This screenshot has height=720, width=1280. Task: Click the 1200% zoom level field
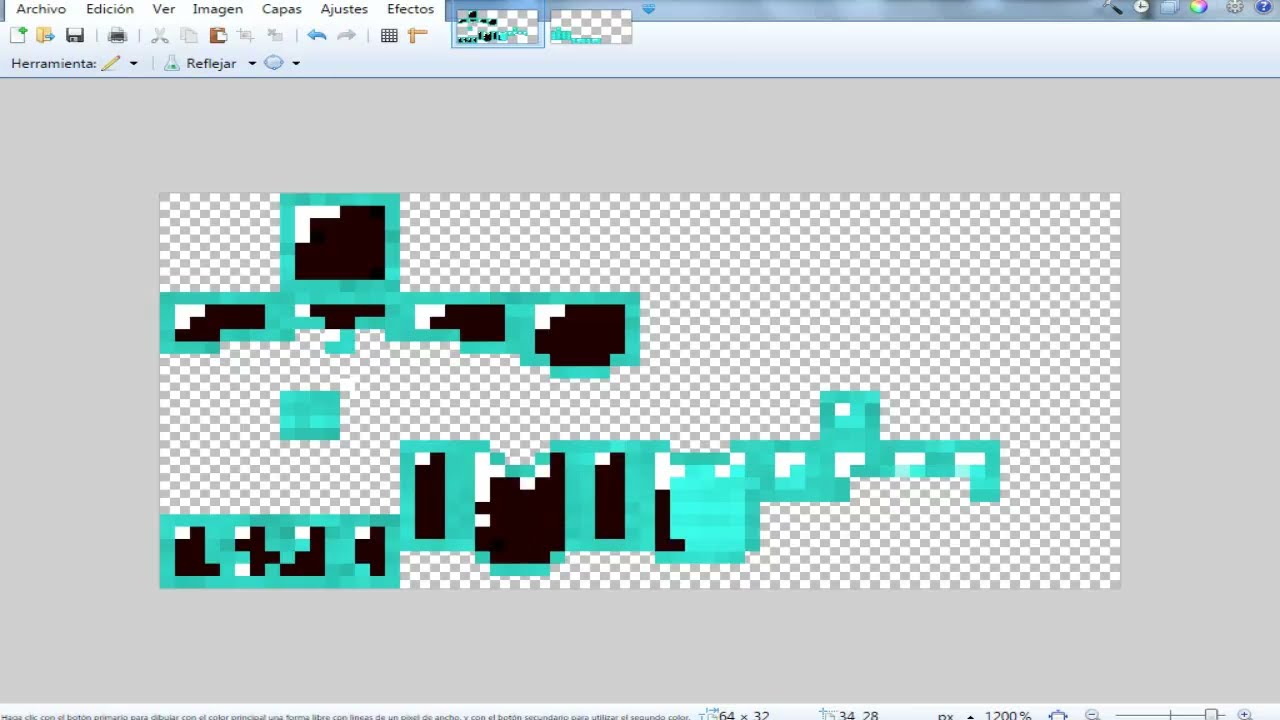click(x=1008, y=716)
